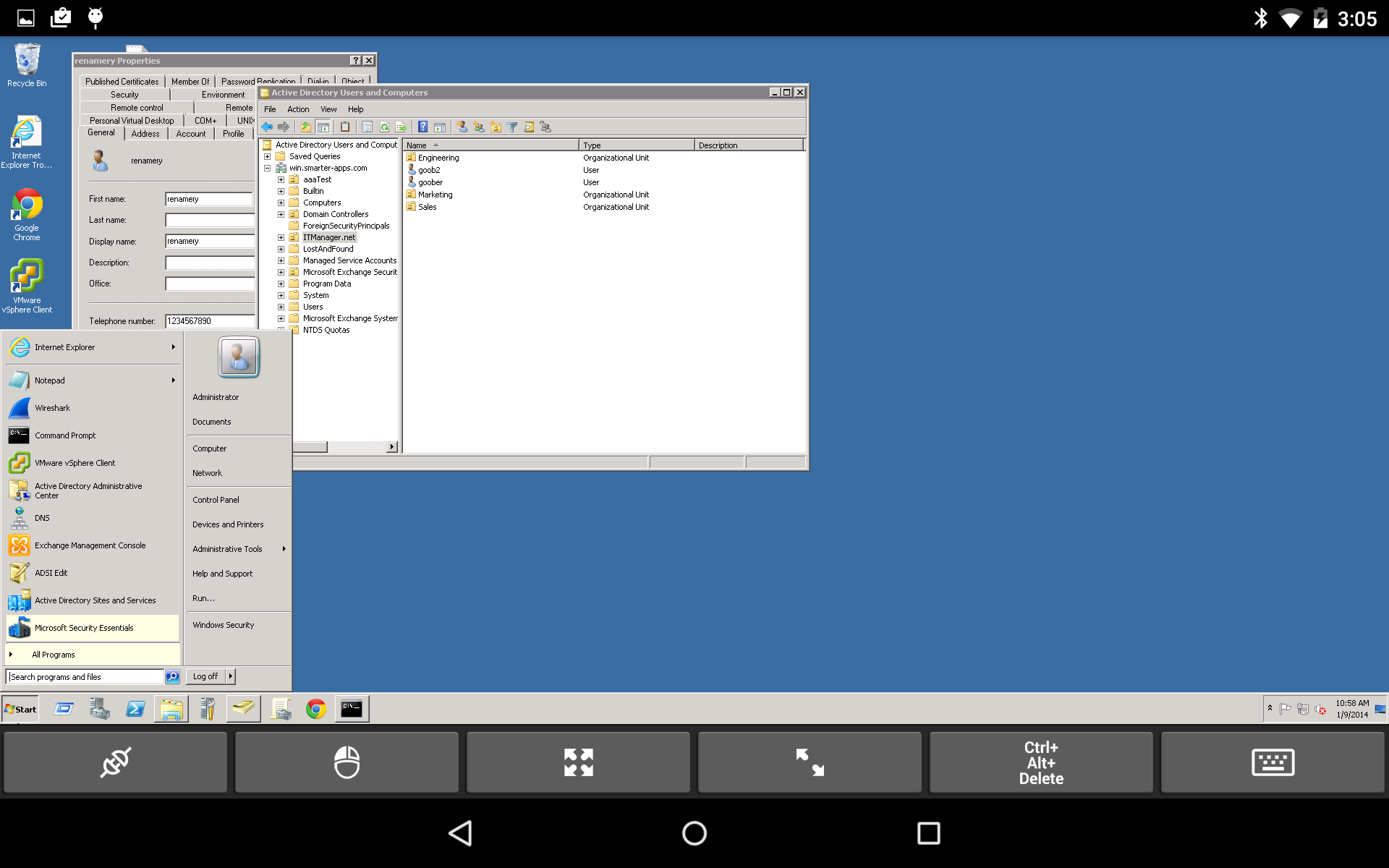Sort by the Type column header
The image size is (1389, 868).
[x=637, y=145]
